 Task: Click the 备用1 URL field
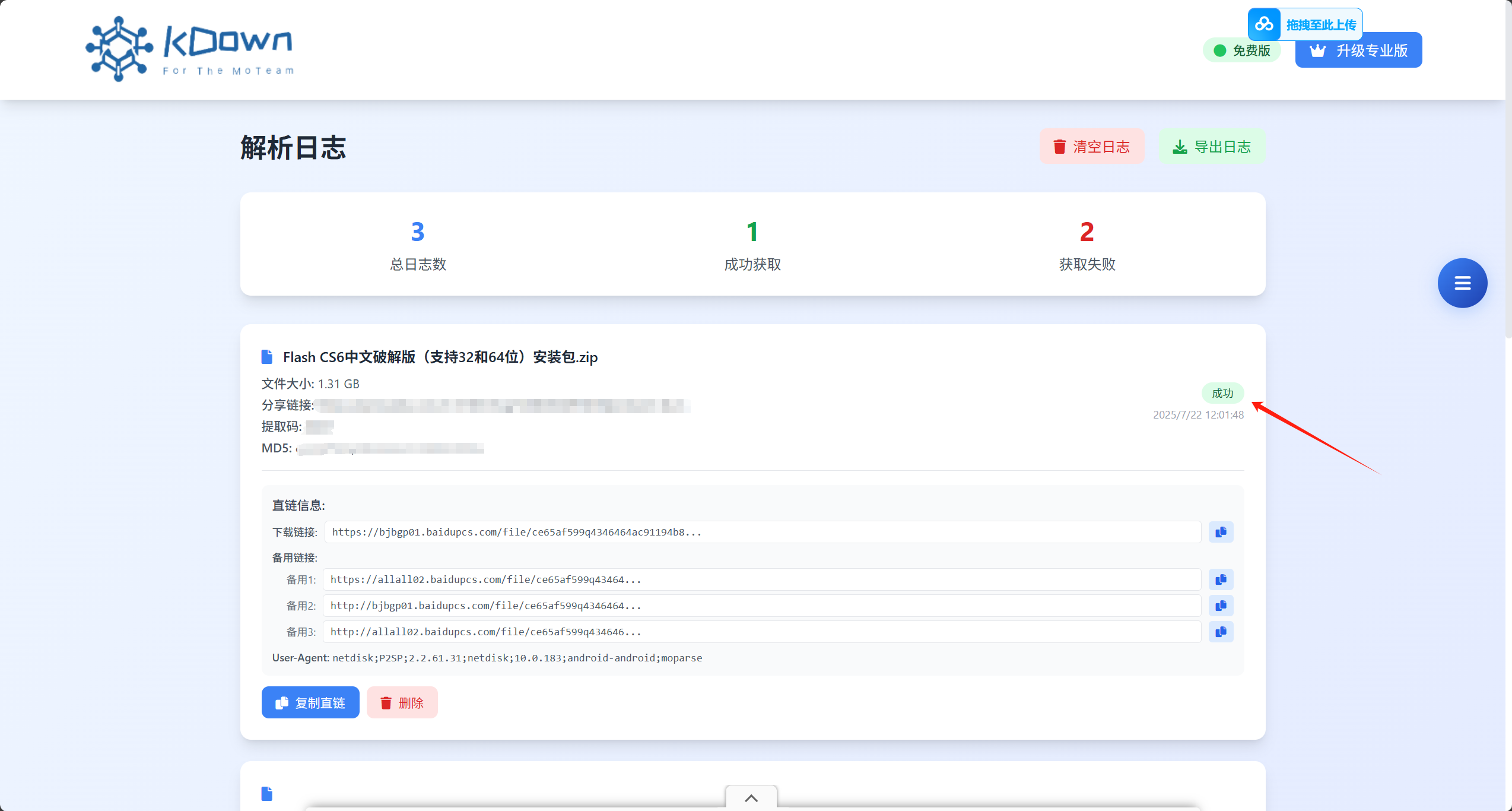point(761,579)
